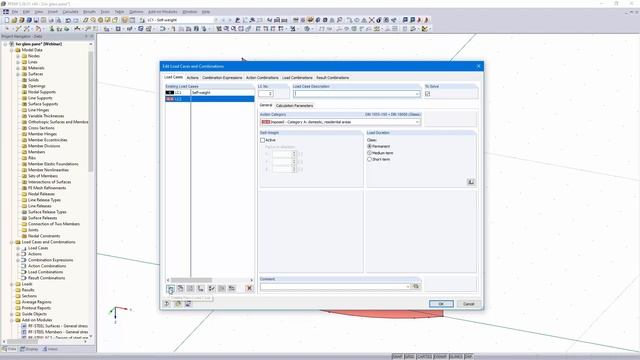640x360 pixels.
Task: Select Surfaces in the navigator tree
Action: (36, 74)
